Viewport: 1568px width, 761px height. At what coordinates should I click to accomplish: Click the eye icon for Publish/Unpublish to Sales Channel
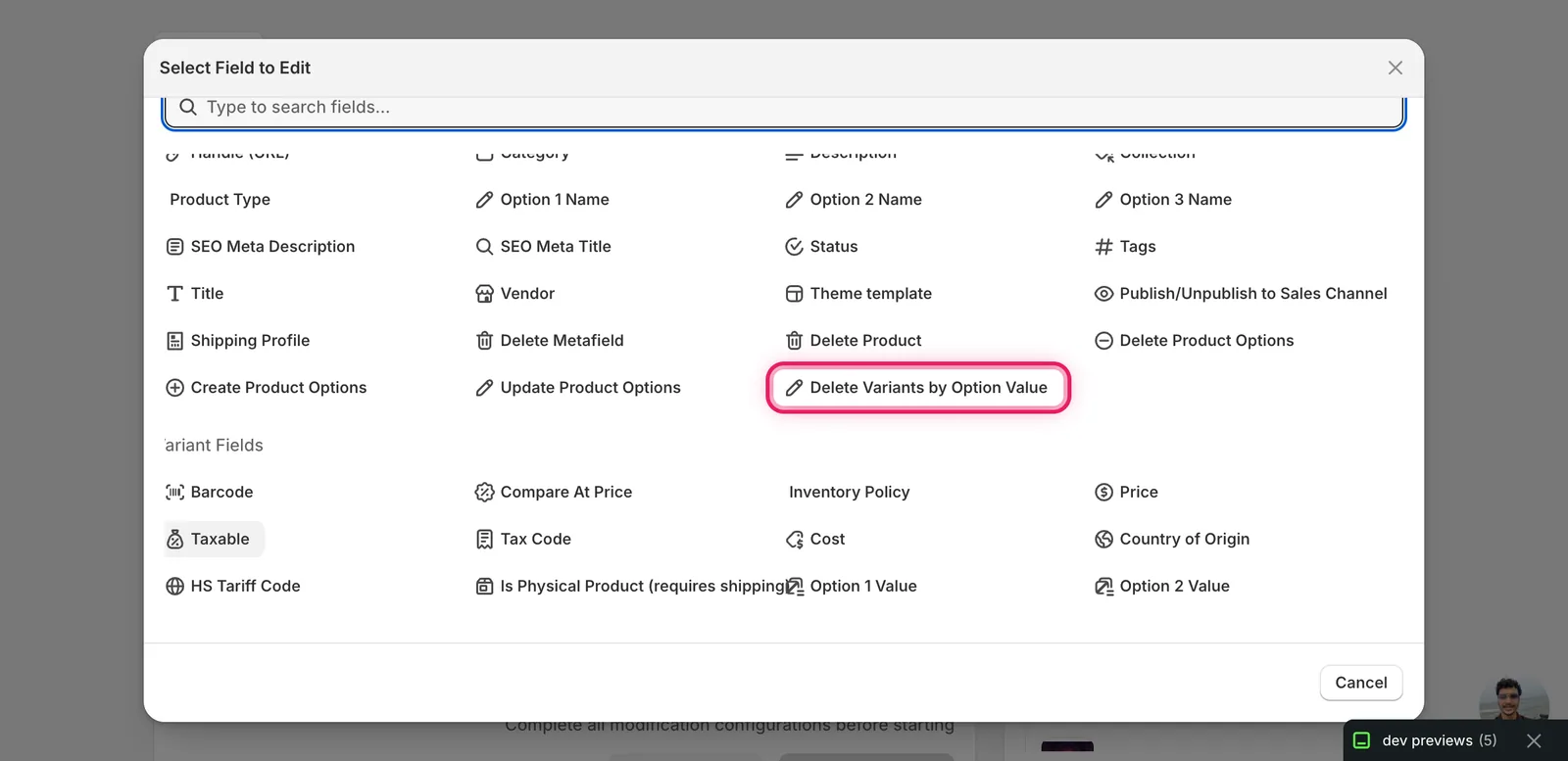[x=1103, y=294]
